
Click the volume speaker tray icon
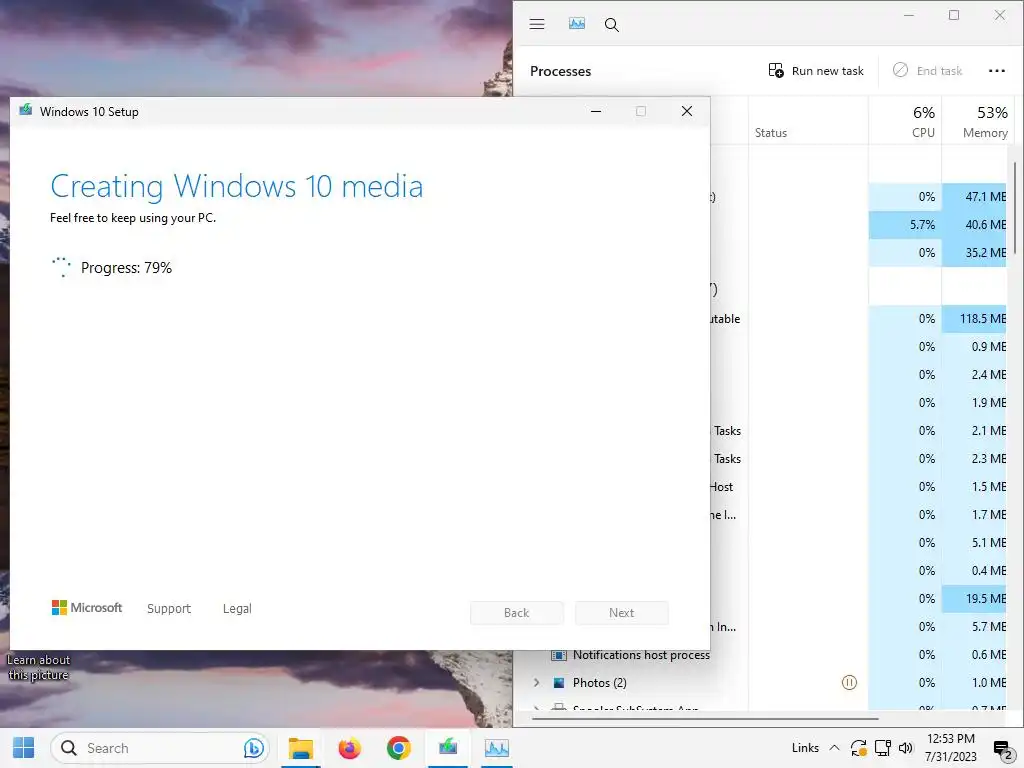click(906, 748)
